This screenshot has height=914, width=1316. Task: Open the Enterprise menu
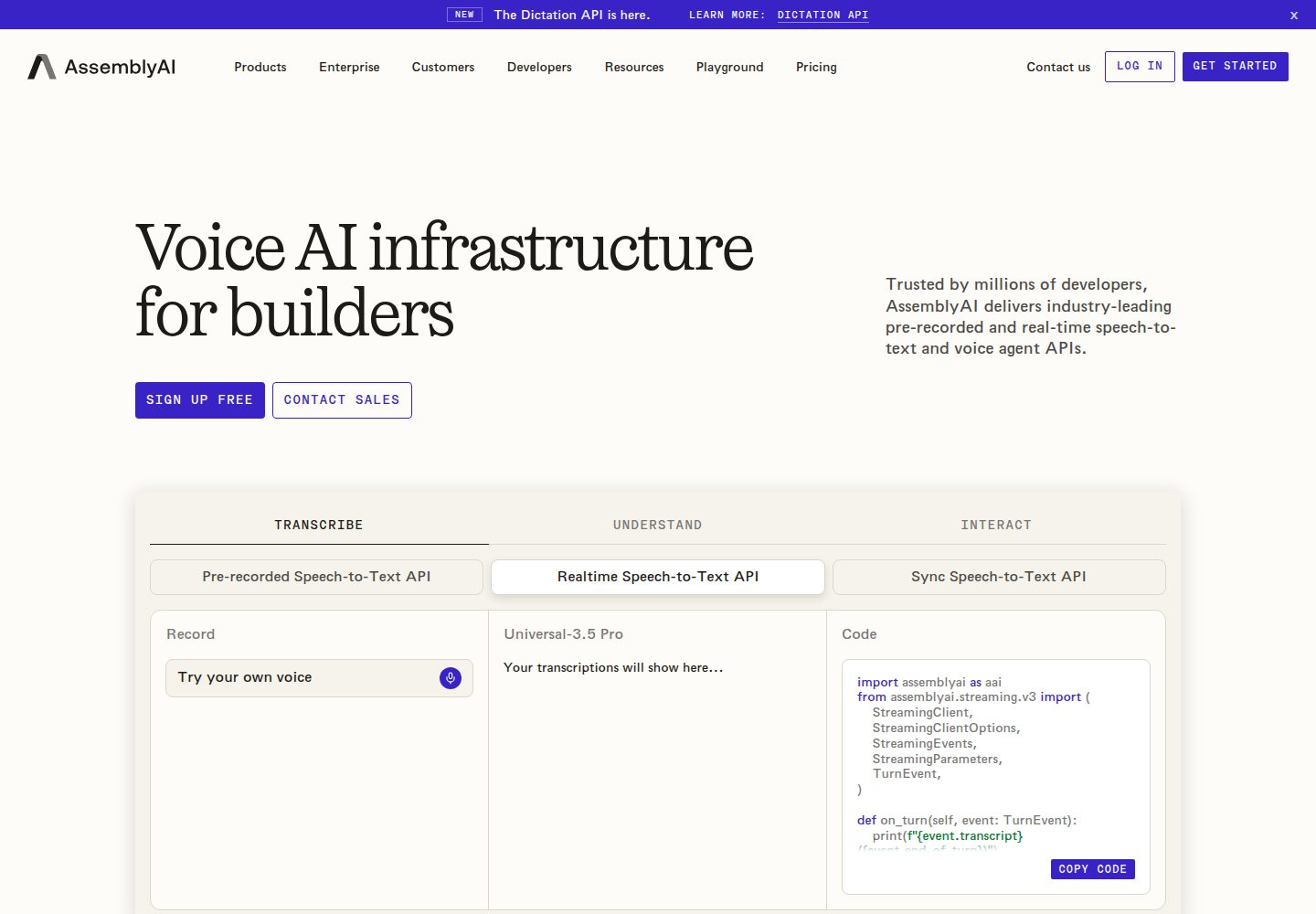point(349,67)
